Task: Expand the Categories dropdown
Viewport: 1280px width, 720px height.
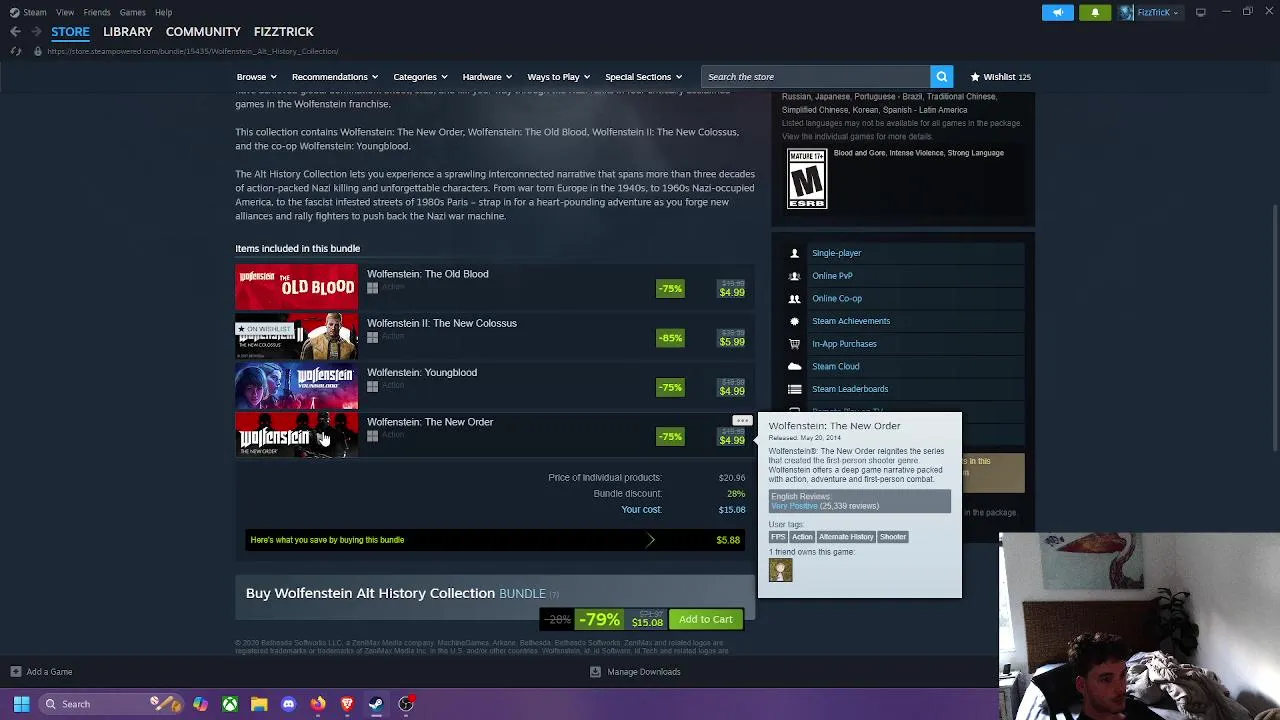Action: pos(420,77)
